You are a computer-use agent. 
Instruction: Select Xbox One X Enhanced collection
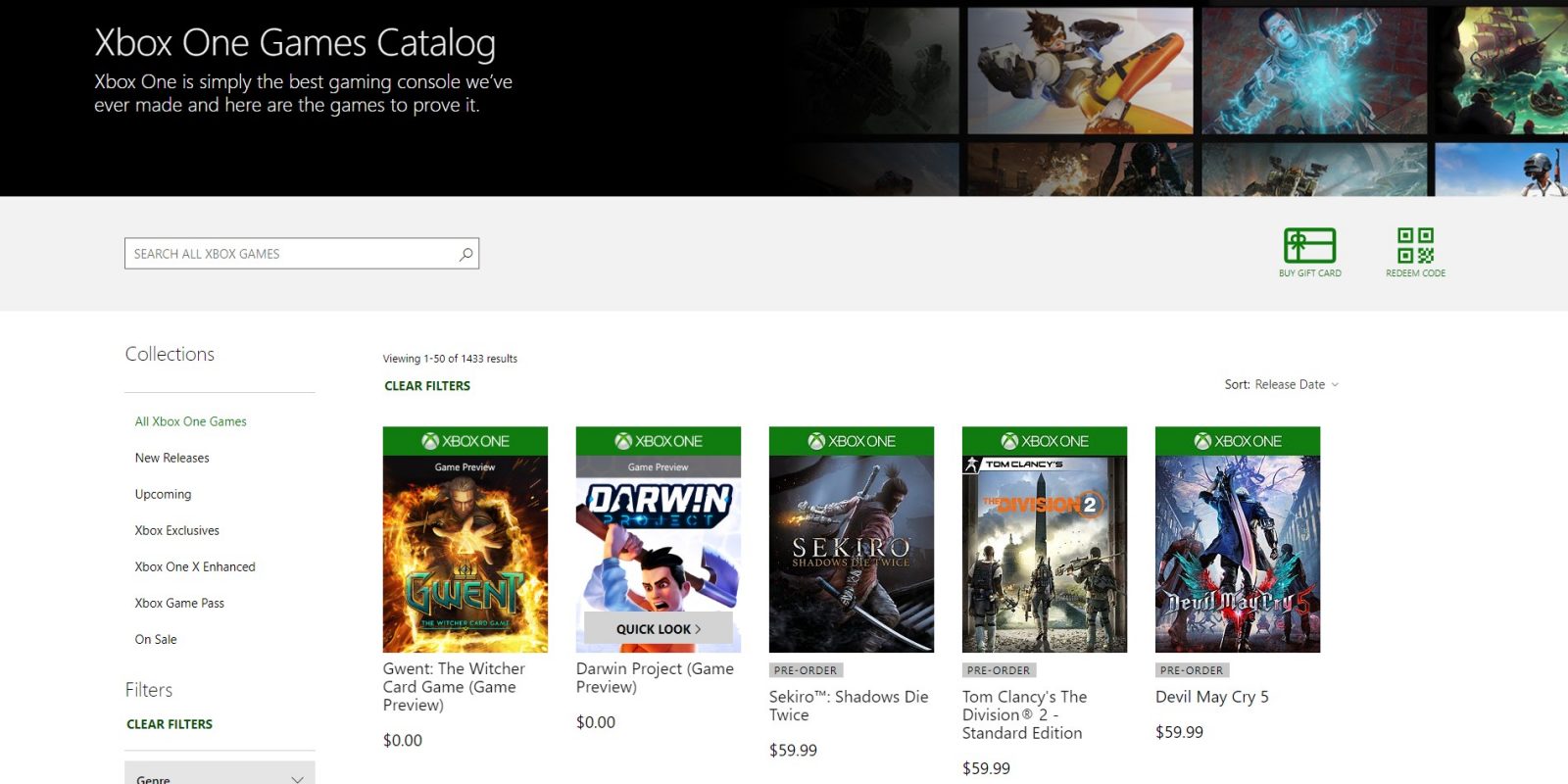[194, 566]
